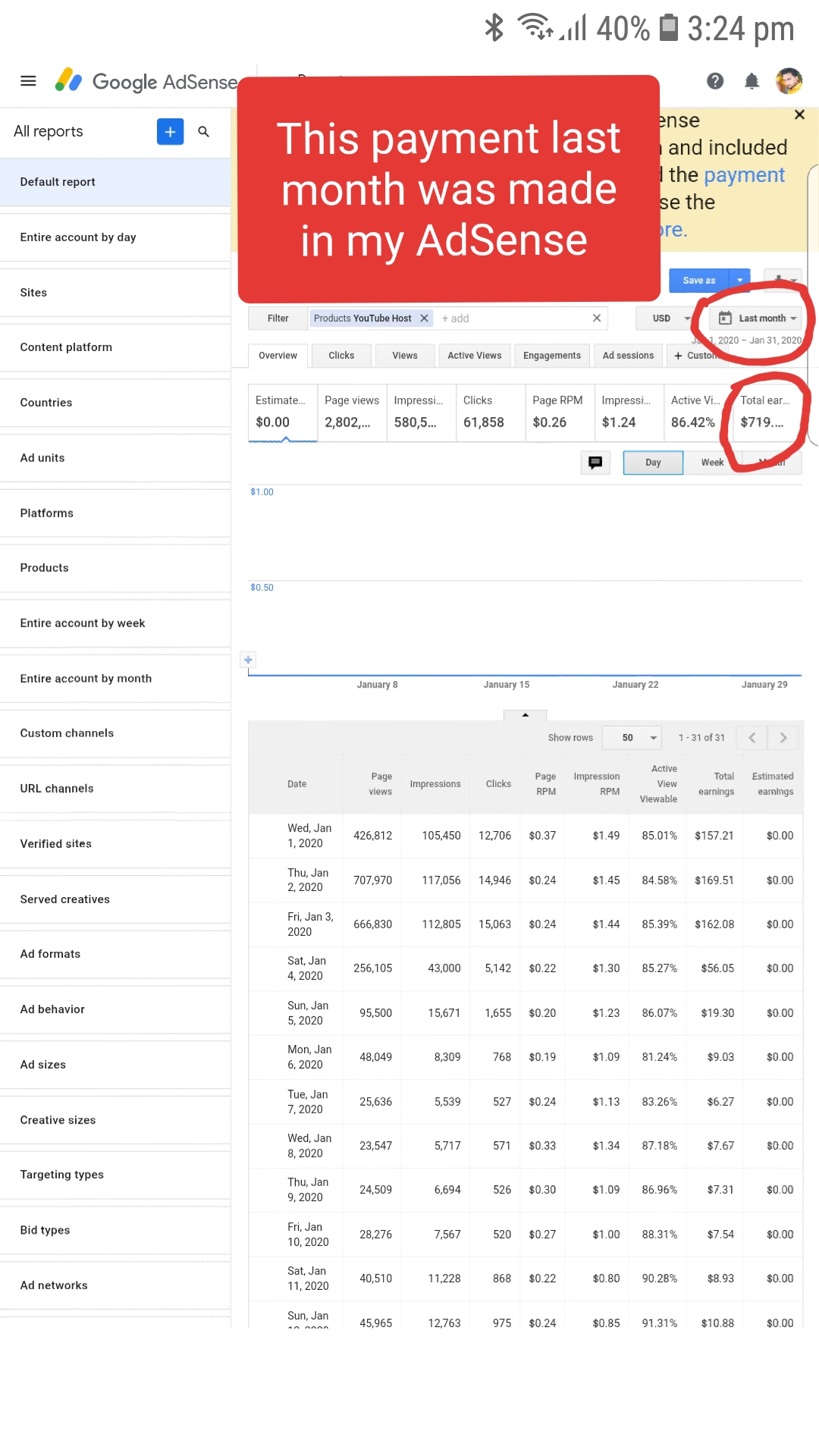Open the Verified sites report
The width and height of the screenshot is (819, 1456).
click(115, 844)
